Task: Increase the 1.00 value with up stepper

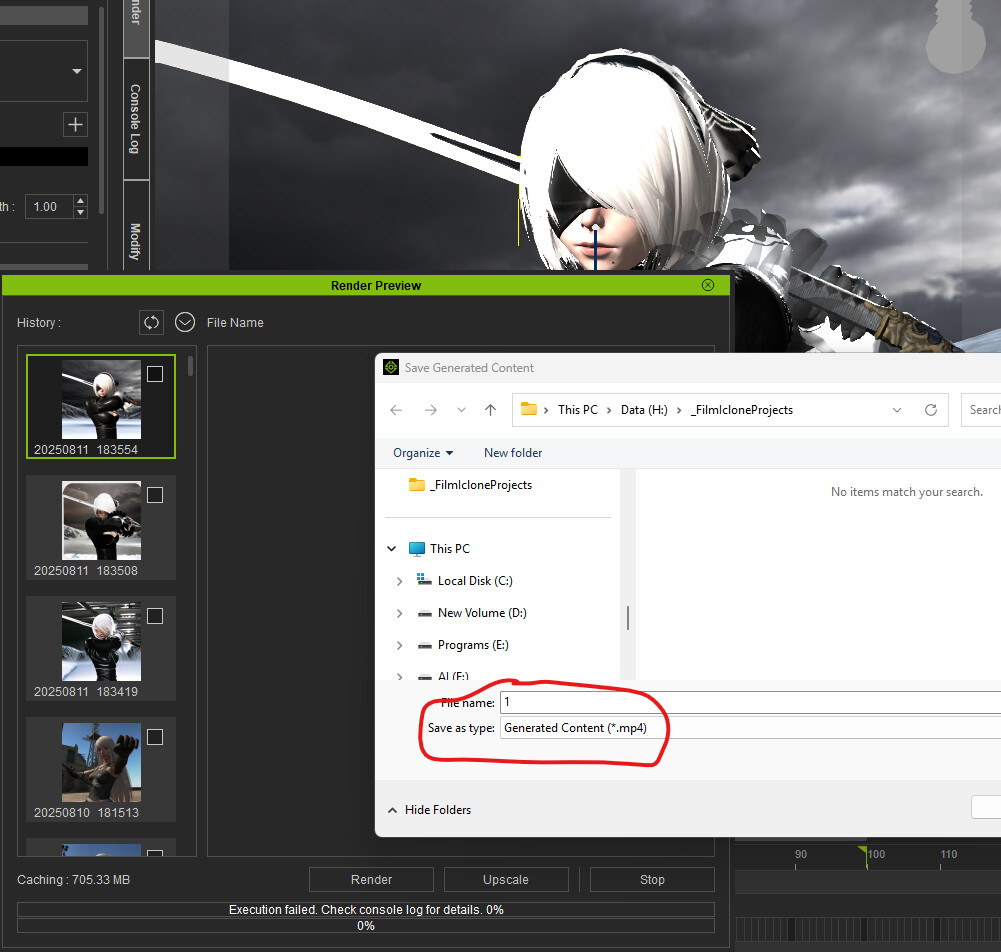Action: point(80,201)
